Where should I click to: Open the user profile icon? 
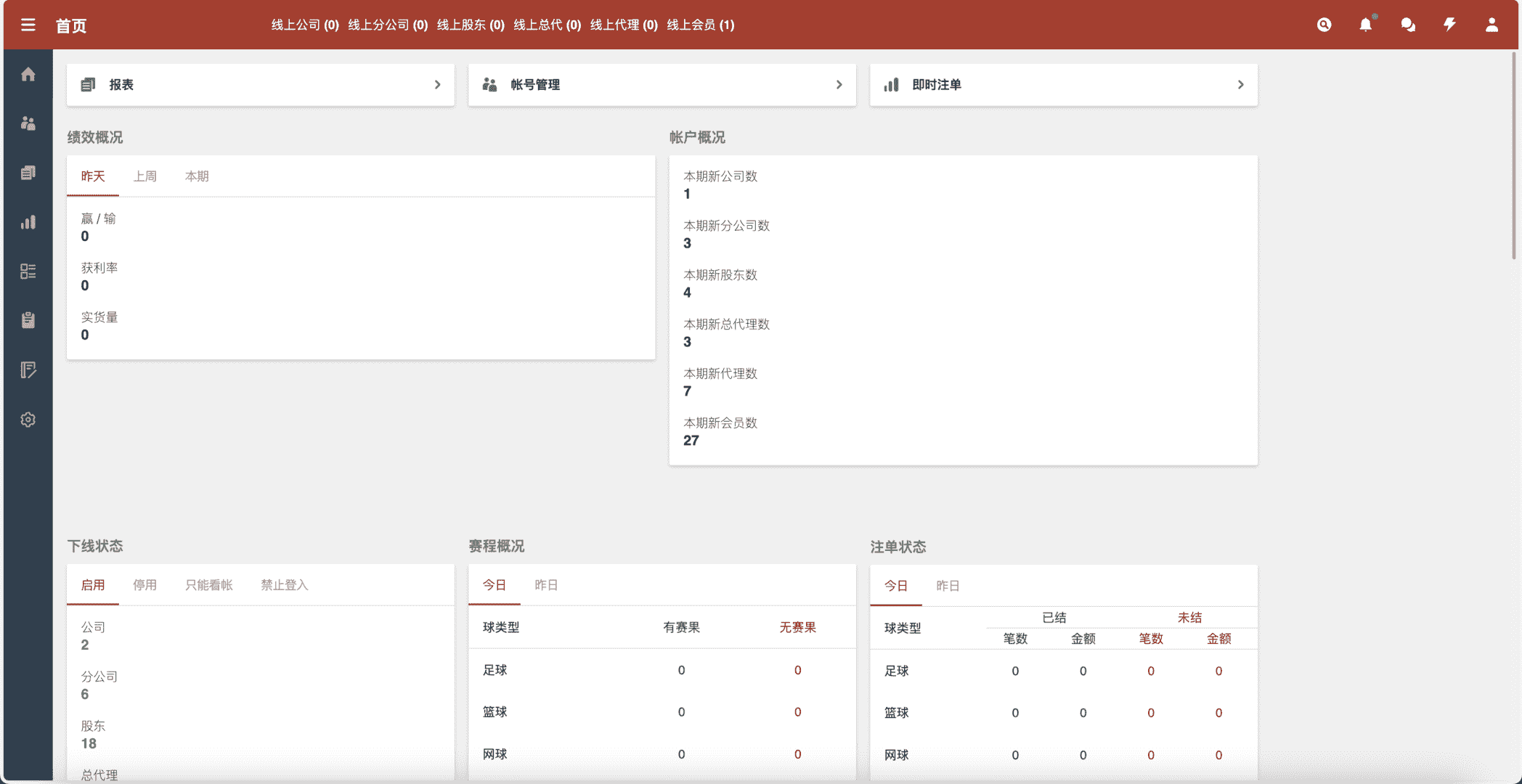[1492, 25]
